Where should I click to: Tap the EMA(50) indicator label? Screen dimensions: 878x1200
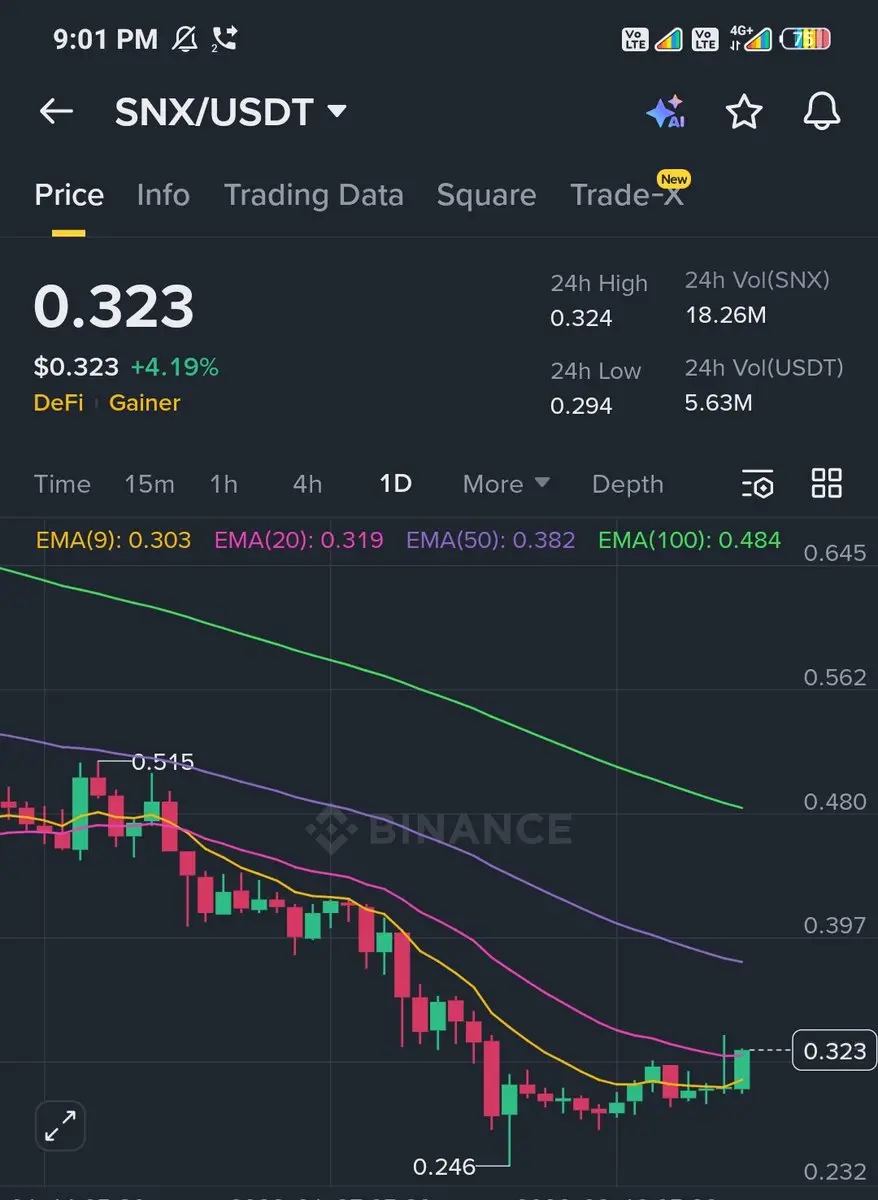(491, 541)
